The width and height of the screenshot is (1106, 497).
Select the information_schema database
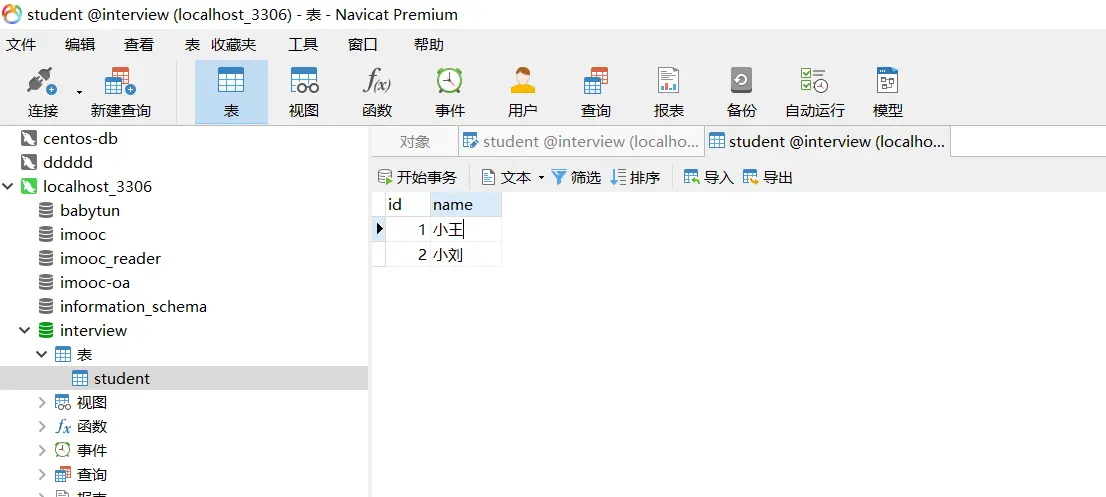tap(133, 307)
